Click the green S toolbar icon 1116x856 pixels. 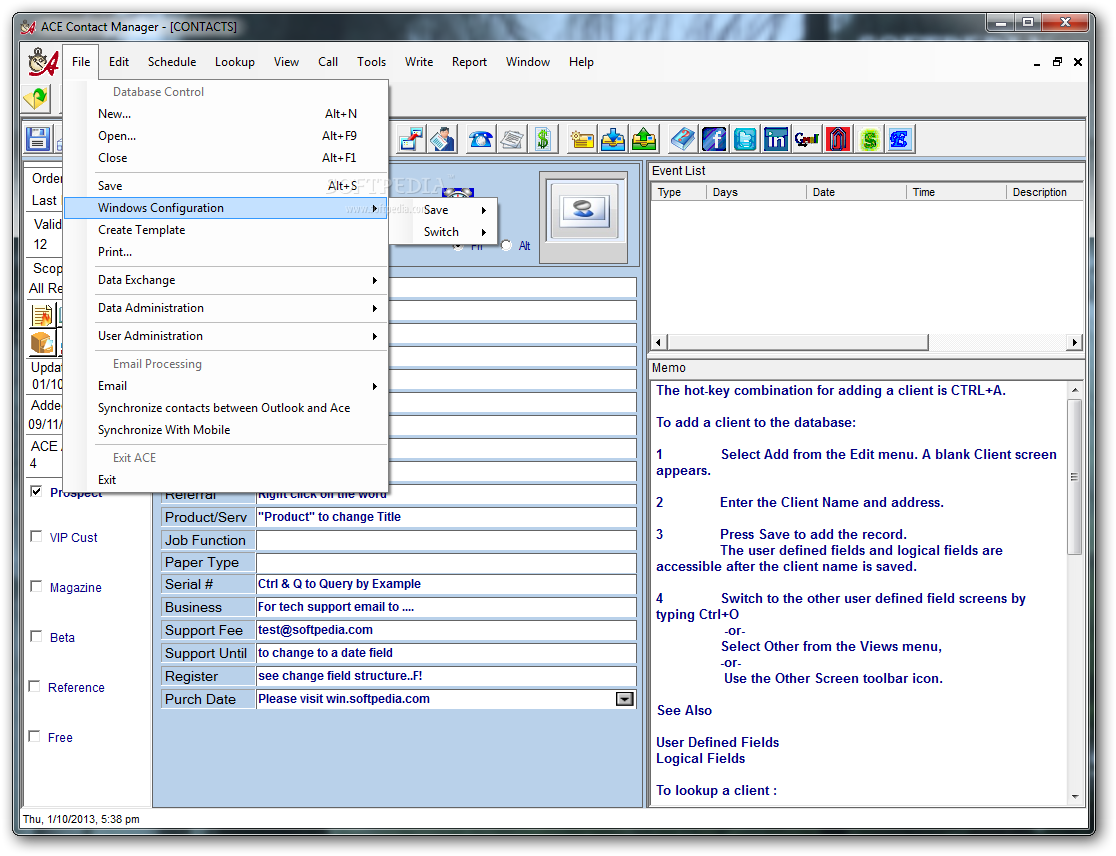coord(870,139)
